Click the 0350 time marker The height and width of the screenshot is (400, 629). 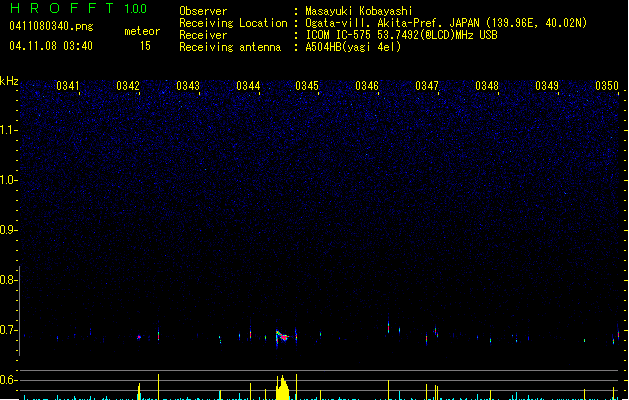click(607, 86)
